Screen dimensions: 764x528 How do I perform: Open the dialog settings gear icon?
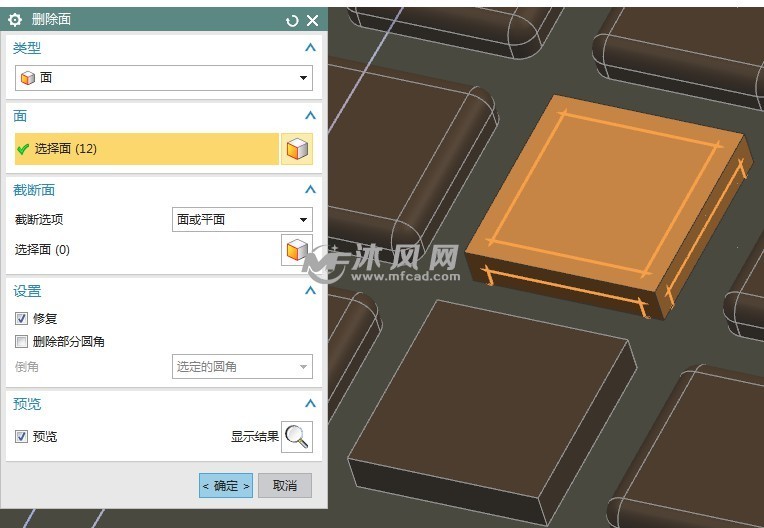(15, 19)
